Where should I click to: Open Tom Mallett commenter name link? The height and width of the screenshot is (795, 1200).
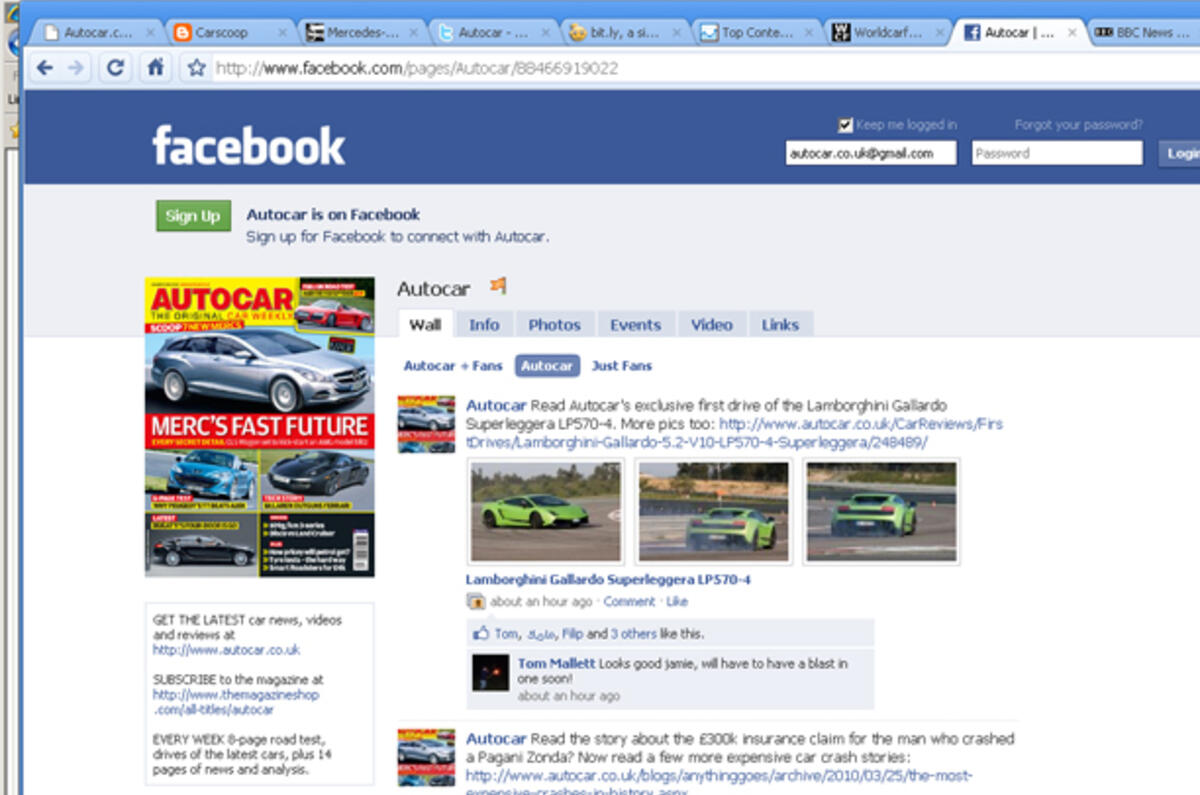click(x=557, y=663)
